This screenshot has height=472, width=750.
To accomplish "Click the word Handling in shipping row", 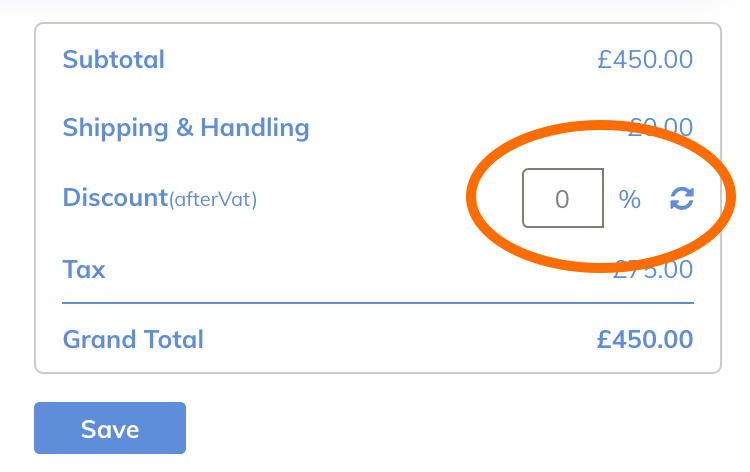I will click(x=255, y=128).
